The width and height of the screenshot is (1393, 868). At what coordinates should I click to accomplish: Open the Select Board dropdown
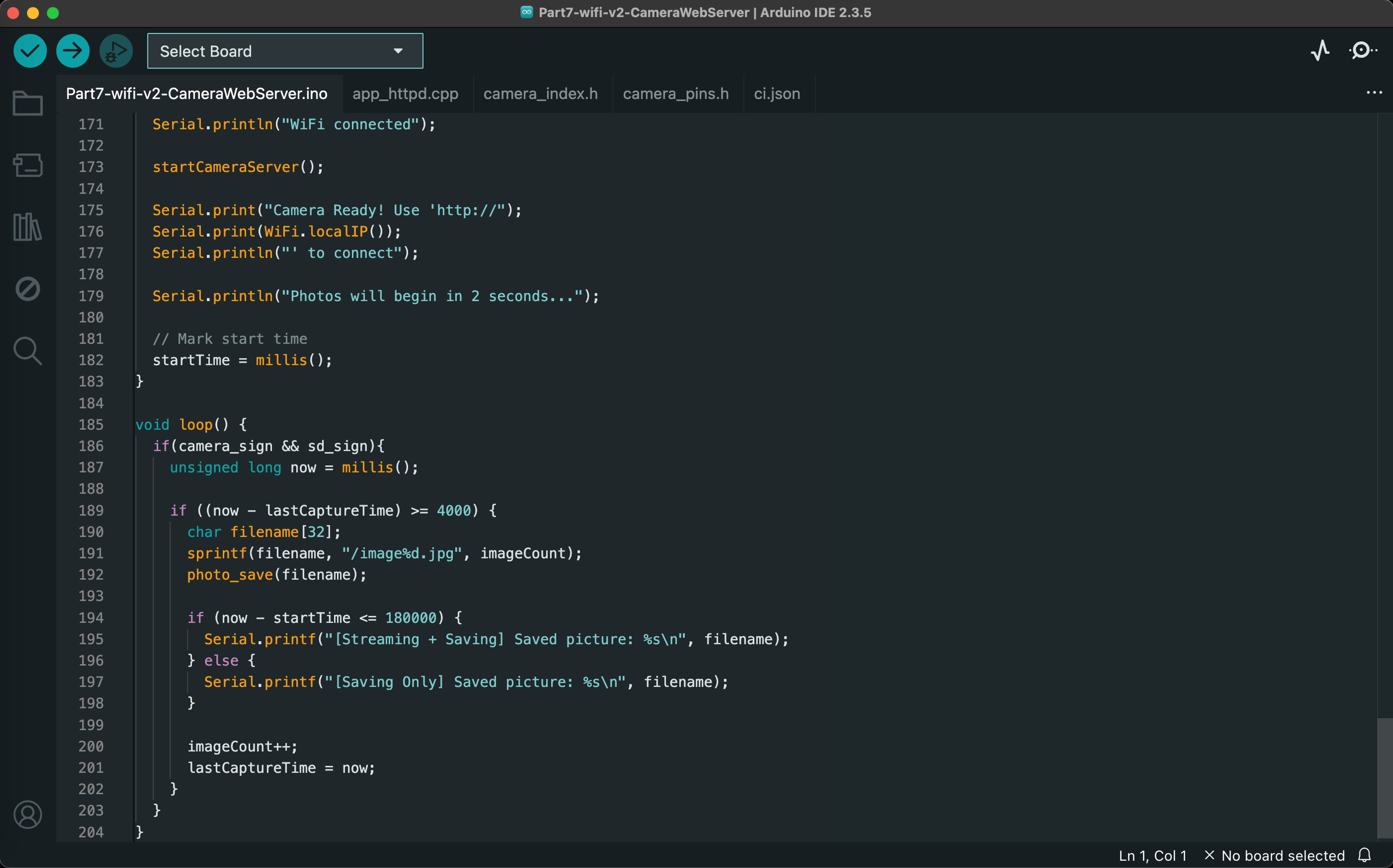(x=285, y=51)
